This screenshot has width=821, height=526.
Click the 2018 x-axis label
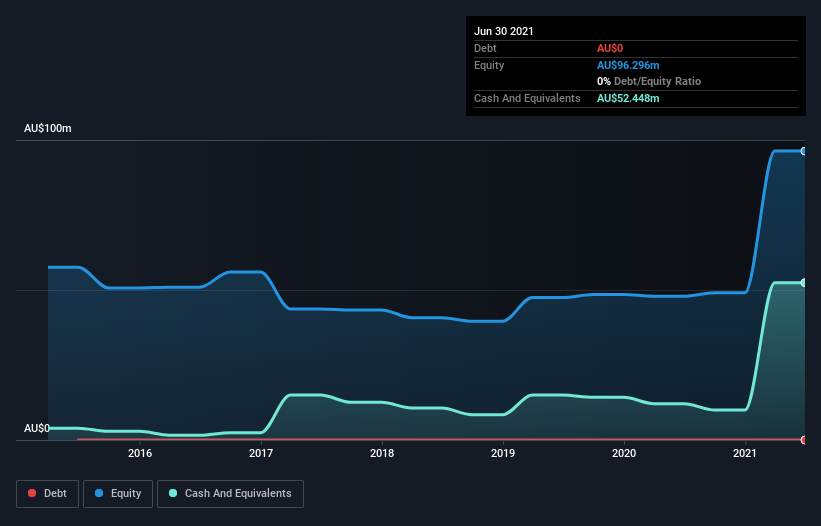tap(382, 453)
